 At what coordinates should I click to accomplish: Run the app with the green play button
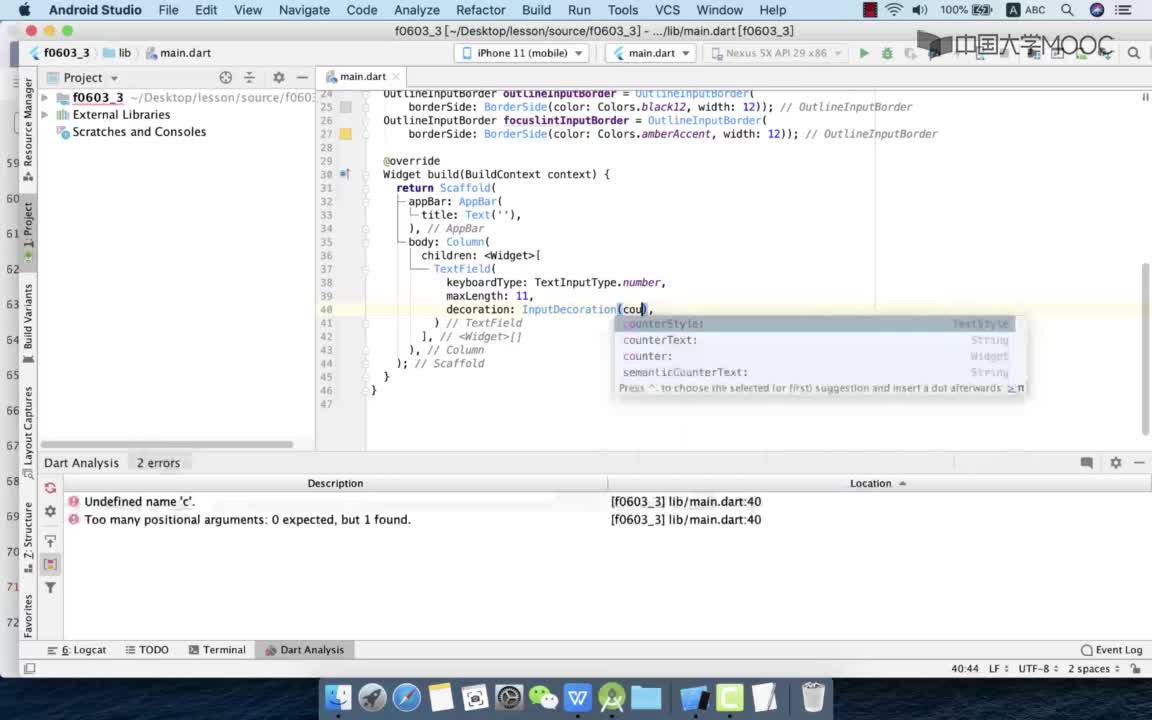(864, 53)
